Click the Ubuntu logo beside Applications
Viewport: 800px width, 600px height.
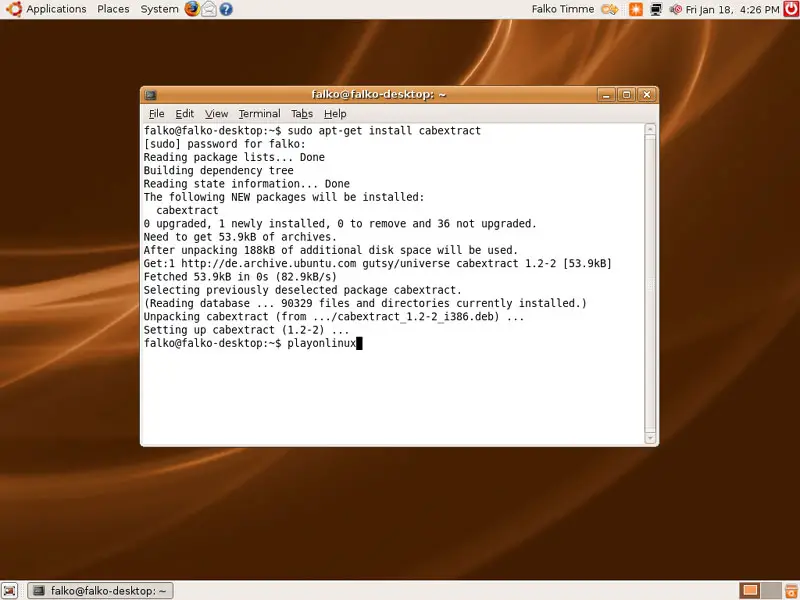14,9
